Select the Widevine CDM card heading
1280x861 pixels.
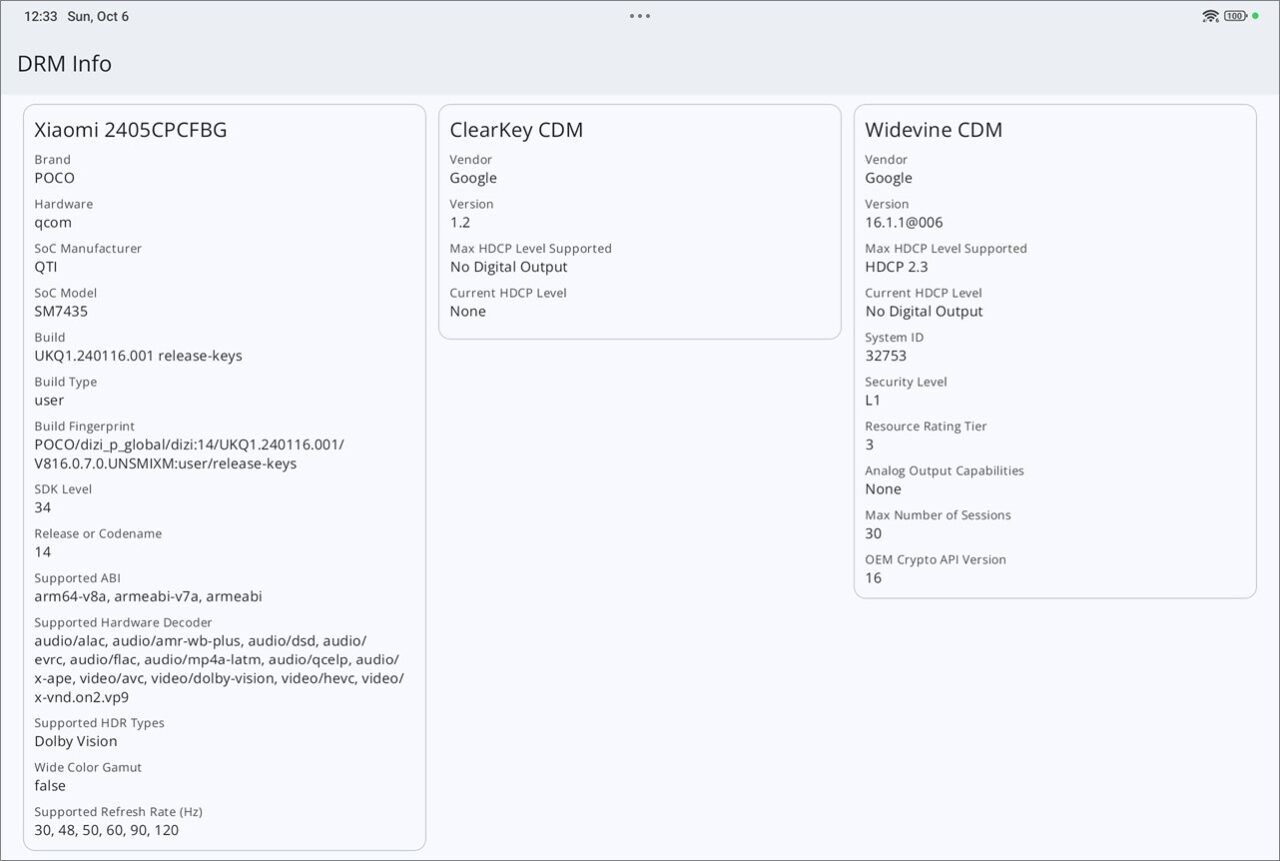click(933, 130)
